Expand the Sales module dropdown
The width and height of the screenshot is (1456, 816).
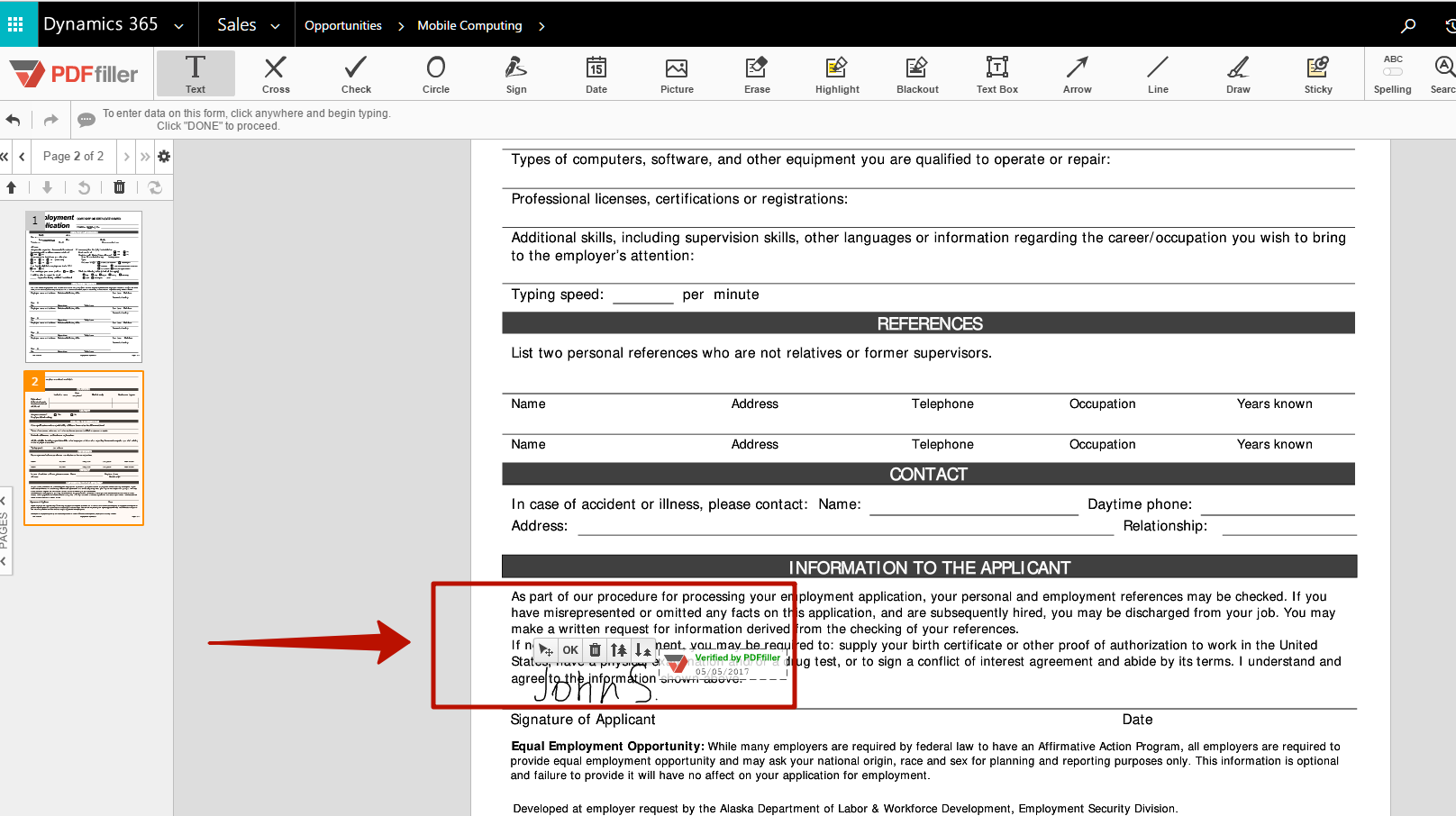[275, 26]
